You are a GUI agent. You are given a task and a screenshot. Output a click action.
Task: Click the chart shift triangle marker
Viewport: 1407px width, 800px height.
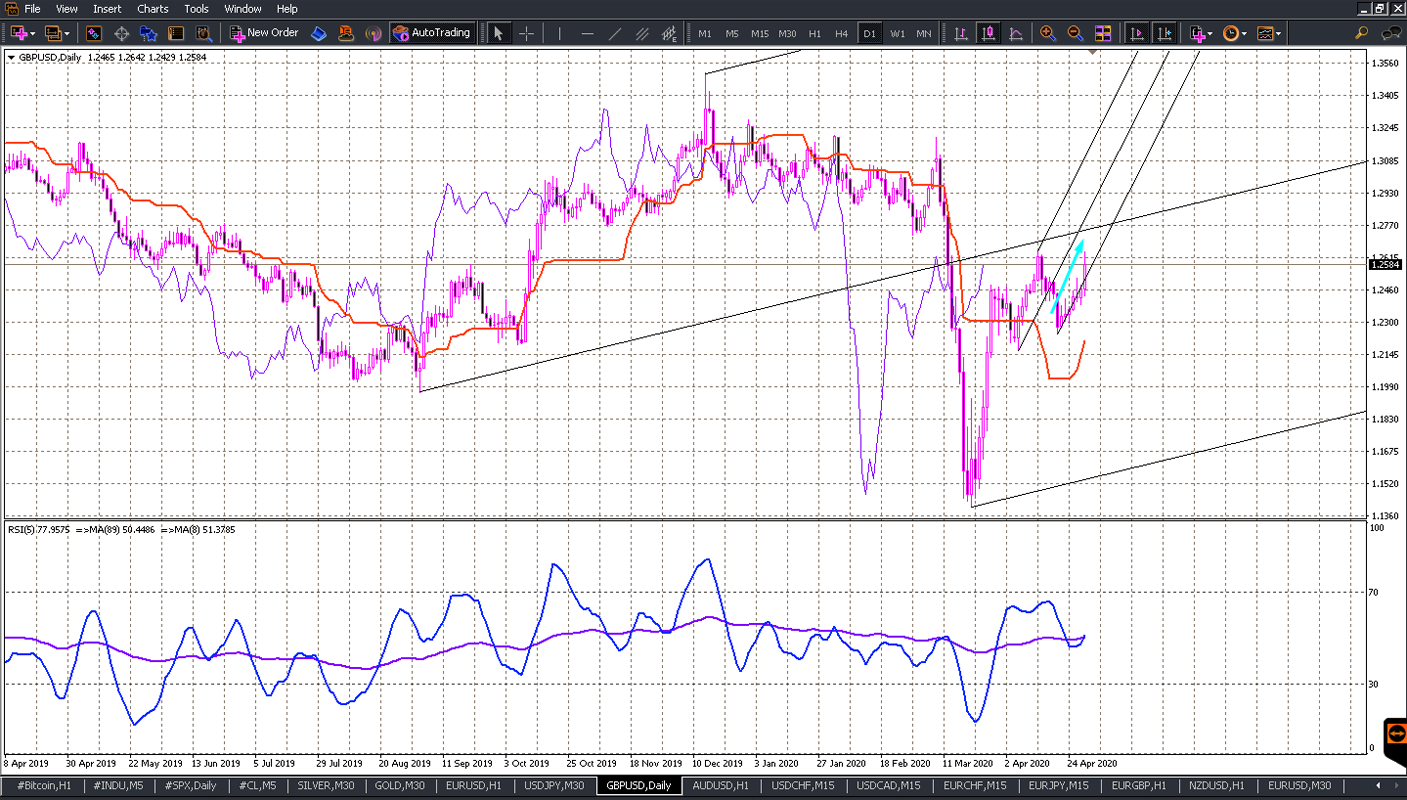(1093, 51)
